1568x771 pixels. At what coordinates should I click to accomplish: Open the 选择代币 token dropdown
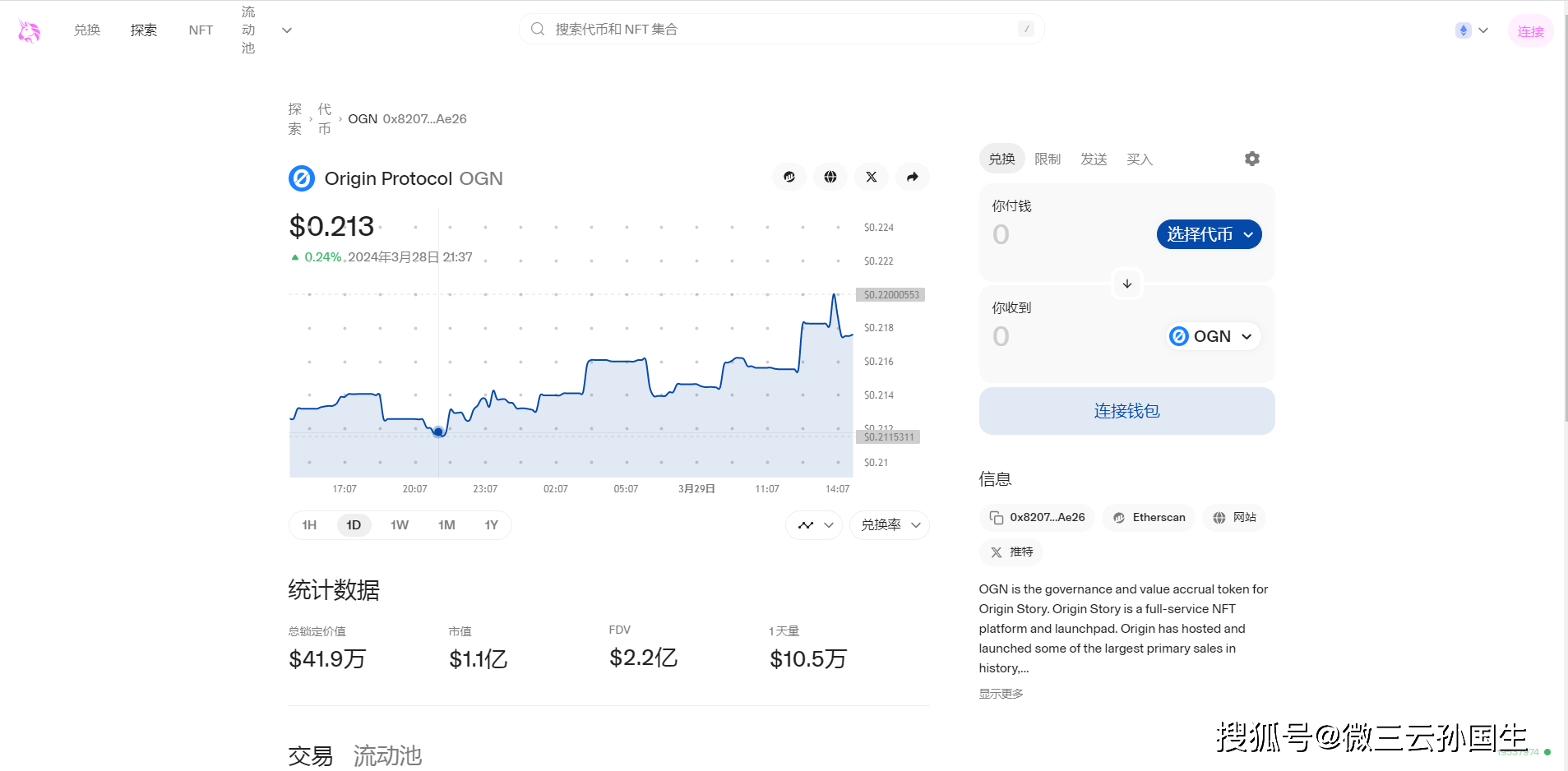(x=1209, y=234)
